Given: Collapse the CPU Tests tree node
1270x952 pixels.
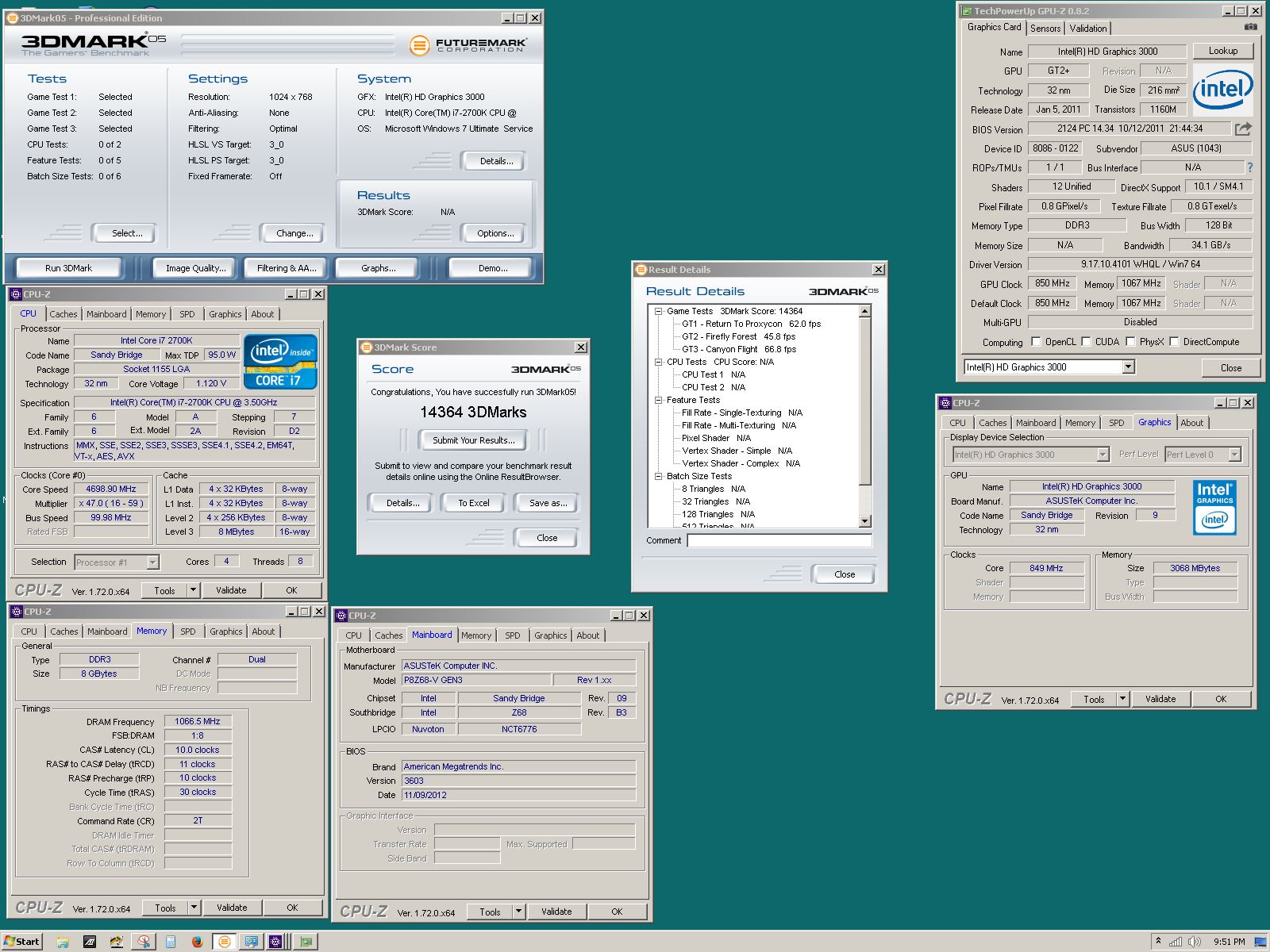Looking at the screenshot, I should click(x=658, y=362).
